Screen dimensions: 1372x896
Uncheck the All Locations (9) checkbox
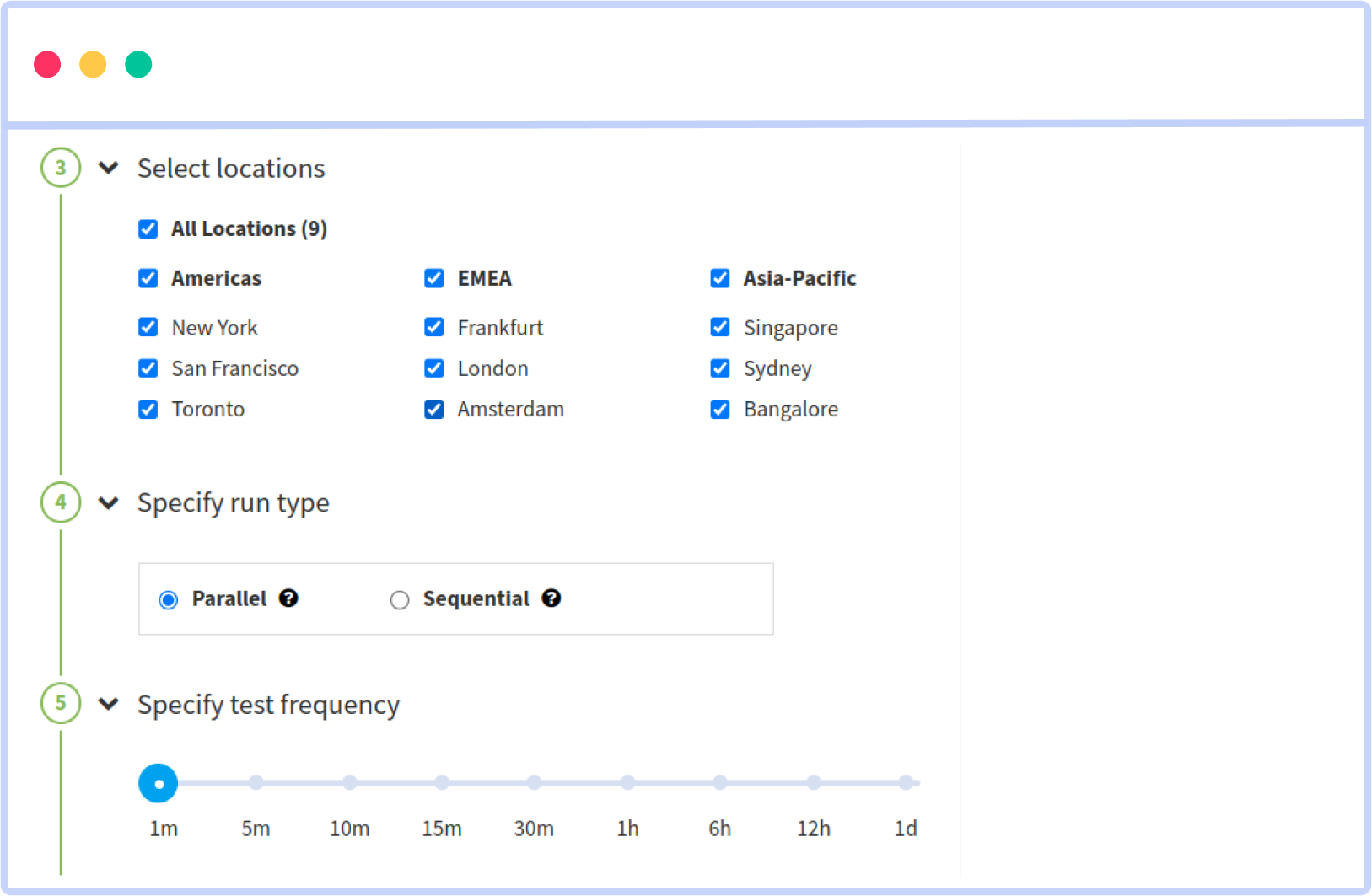coord(148,229)
